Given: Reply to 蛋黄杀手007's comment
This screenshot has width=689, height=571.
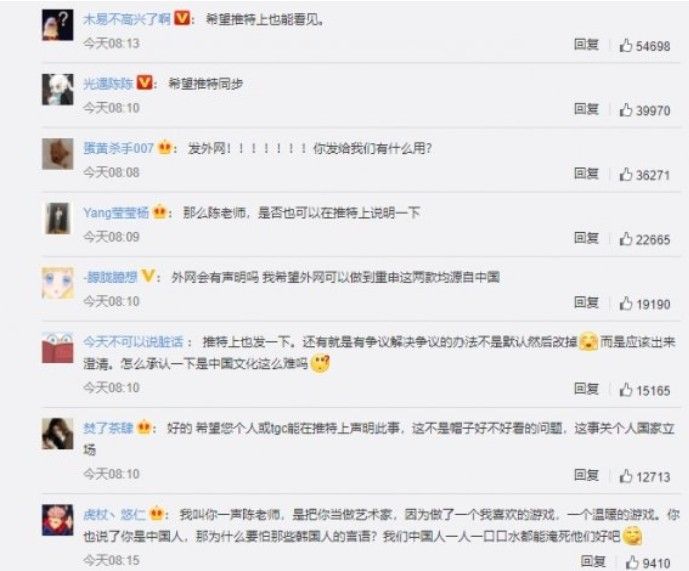Looking at the screenshot, I should [x=587, y=174].
